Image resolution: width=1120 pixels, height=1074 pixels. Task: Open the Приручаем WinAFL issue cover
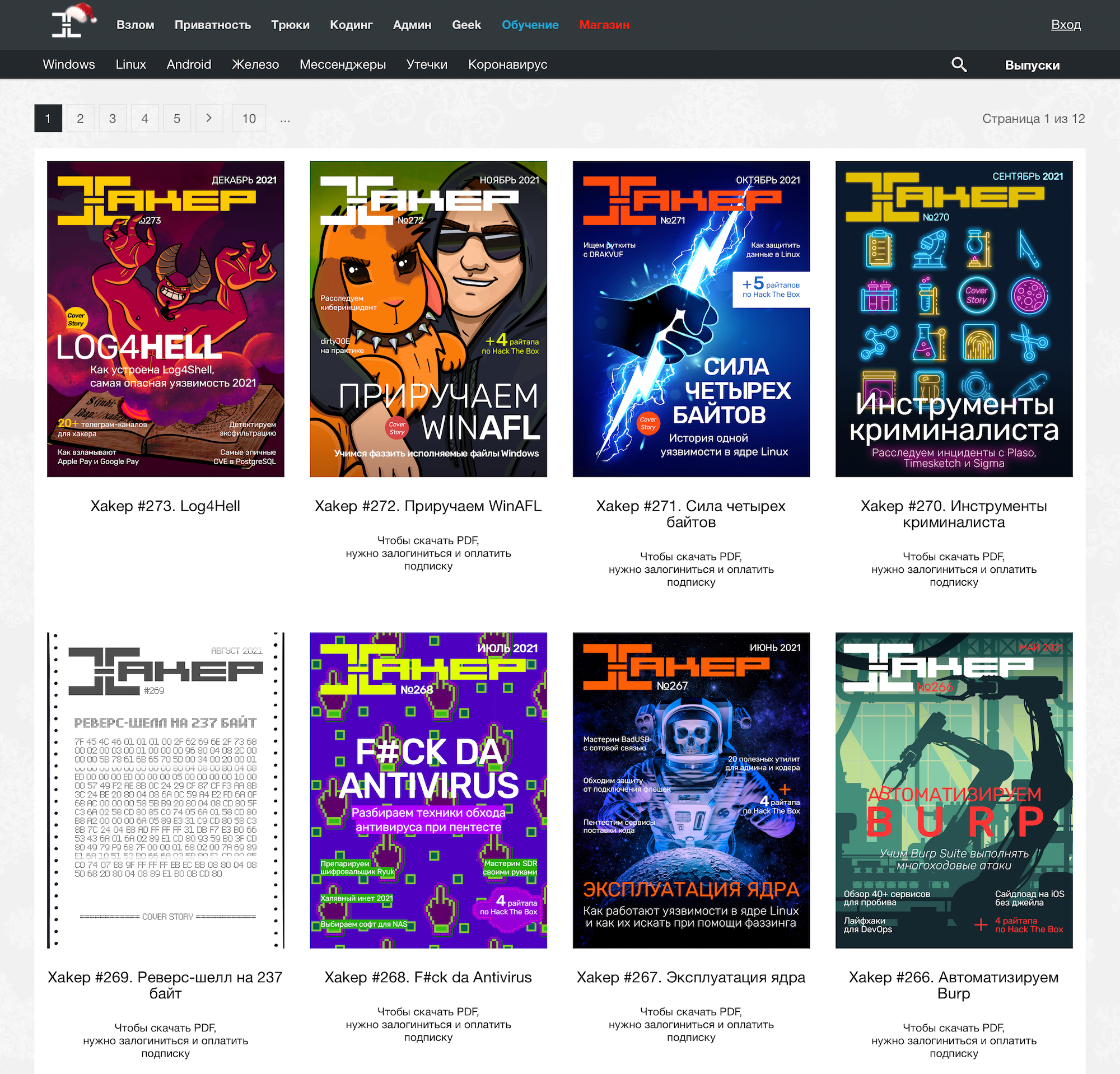428,319
